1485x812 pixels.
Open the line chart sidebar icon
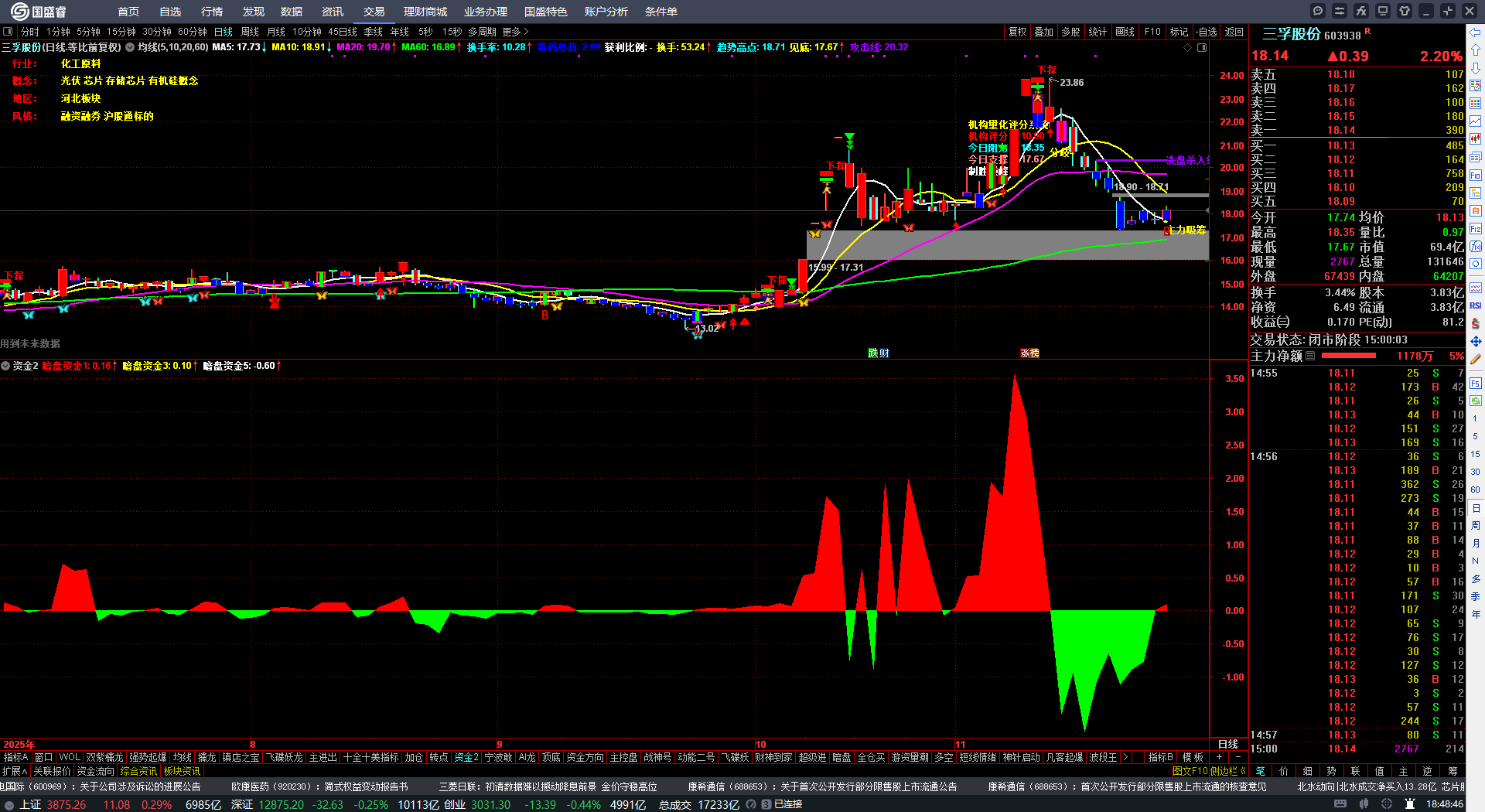click(1476, 121)
